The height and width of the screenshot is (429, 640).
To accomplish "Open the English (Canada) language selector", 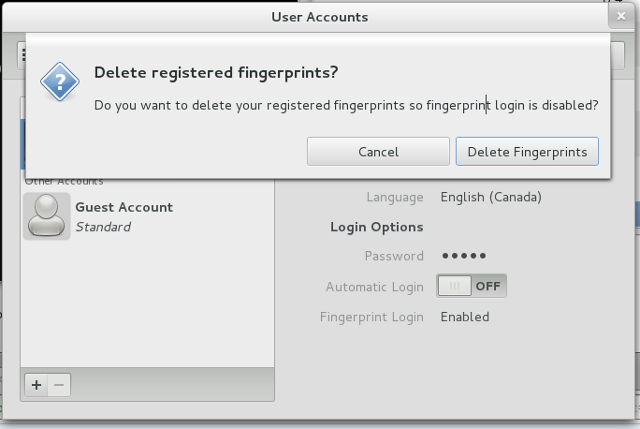I will tap(491, 197).
